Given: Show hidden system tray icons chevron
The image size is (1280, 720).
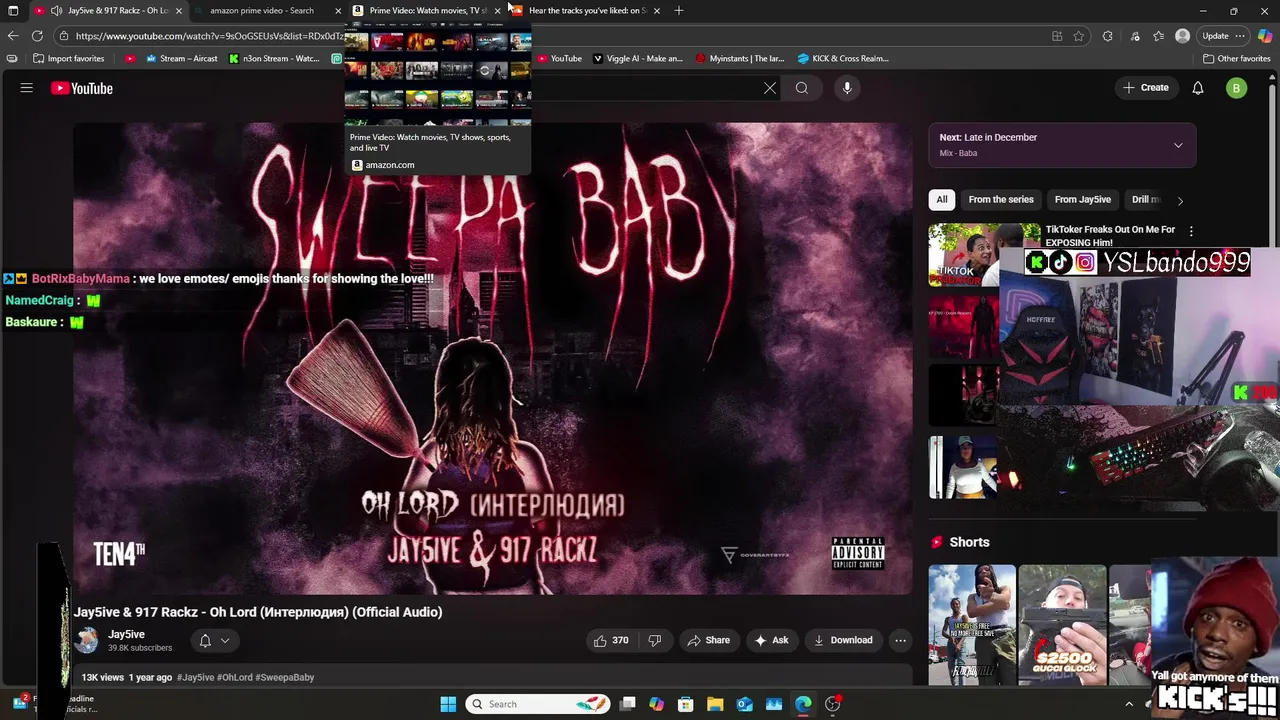Looking at the screenshot, I should coord(1129,704).
